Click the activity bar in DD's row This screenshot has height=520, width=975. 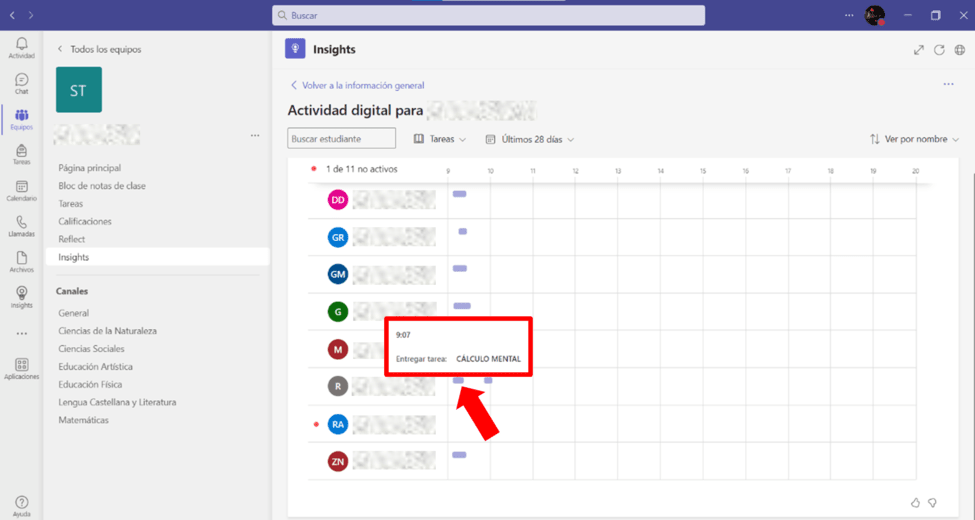coord(460,194)
